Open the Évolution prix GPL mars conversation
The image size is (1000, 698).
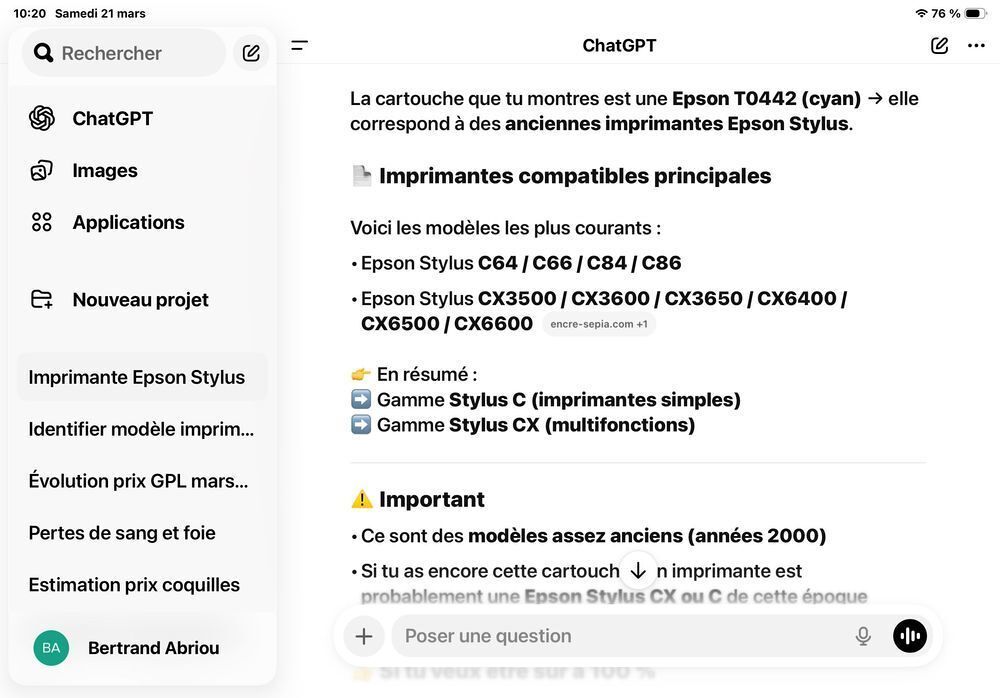[x=142, y=481]
